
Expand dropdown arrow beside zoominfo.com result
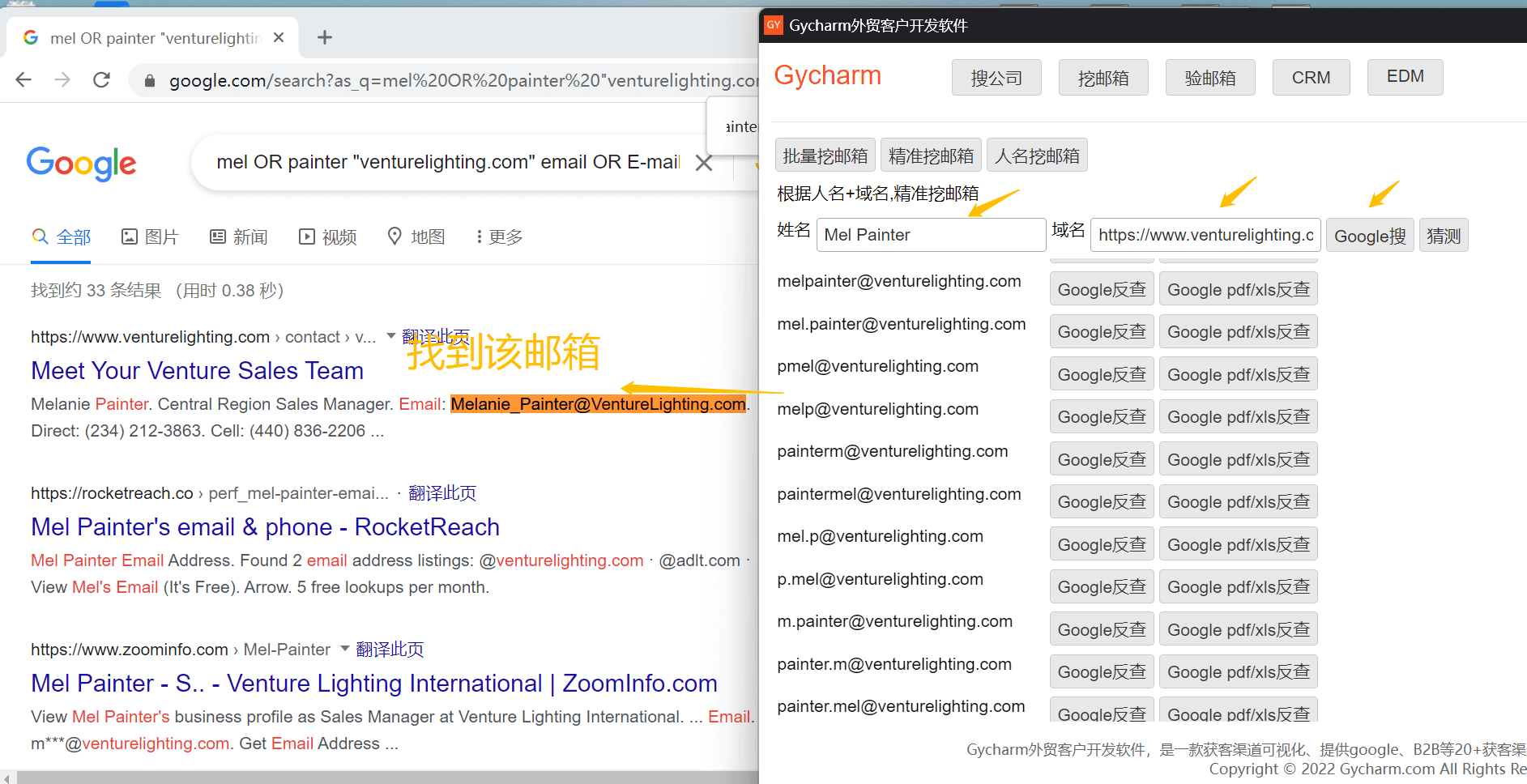pyautogui.click(x=345, y=648)
